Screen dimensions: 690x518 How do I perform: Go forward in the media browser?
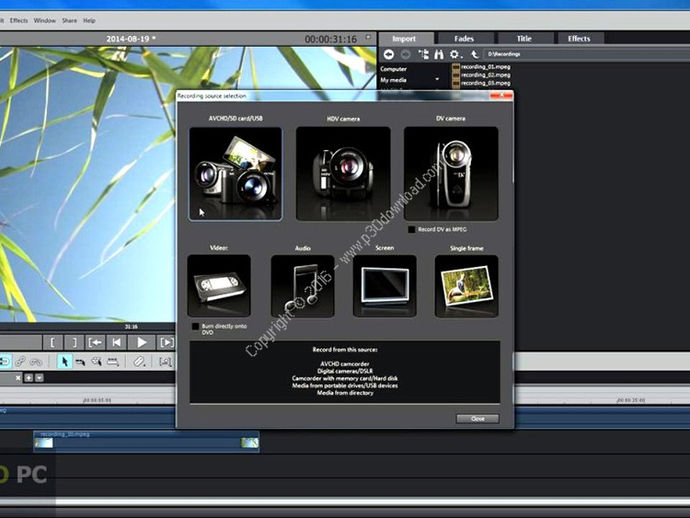(406, 54)
